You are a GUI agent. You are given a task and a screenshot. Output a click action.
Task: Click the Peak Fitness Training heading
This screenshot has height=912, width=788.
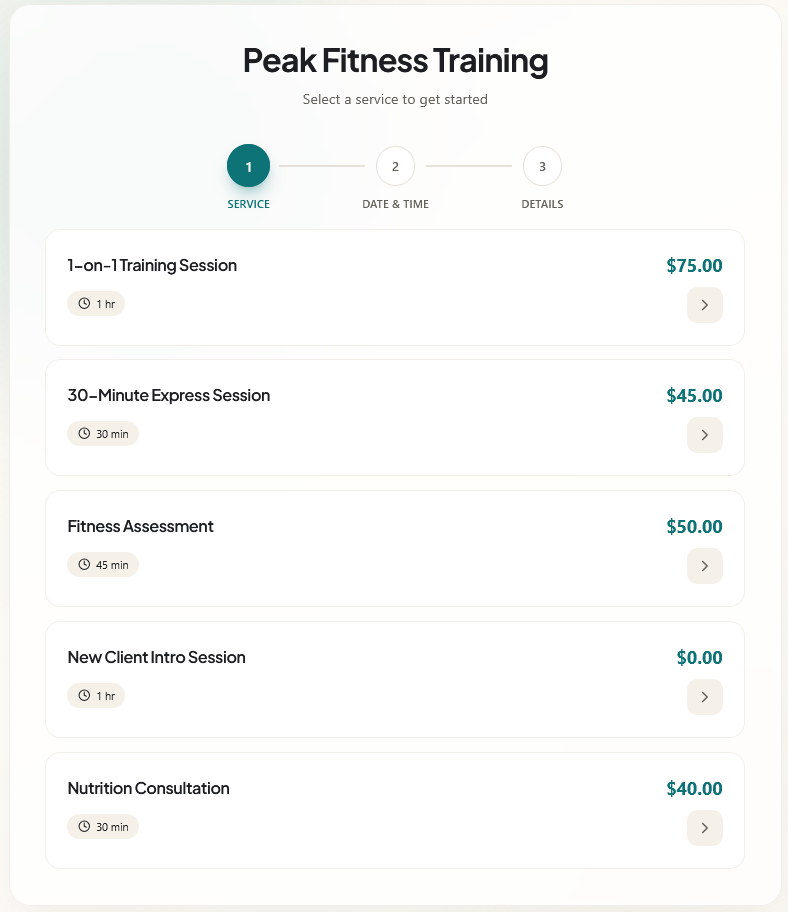pyautogui.click(x=394, y=61)
